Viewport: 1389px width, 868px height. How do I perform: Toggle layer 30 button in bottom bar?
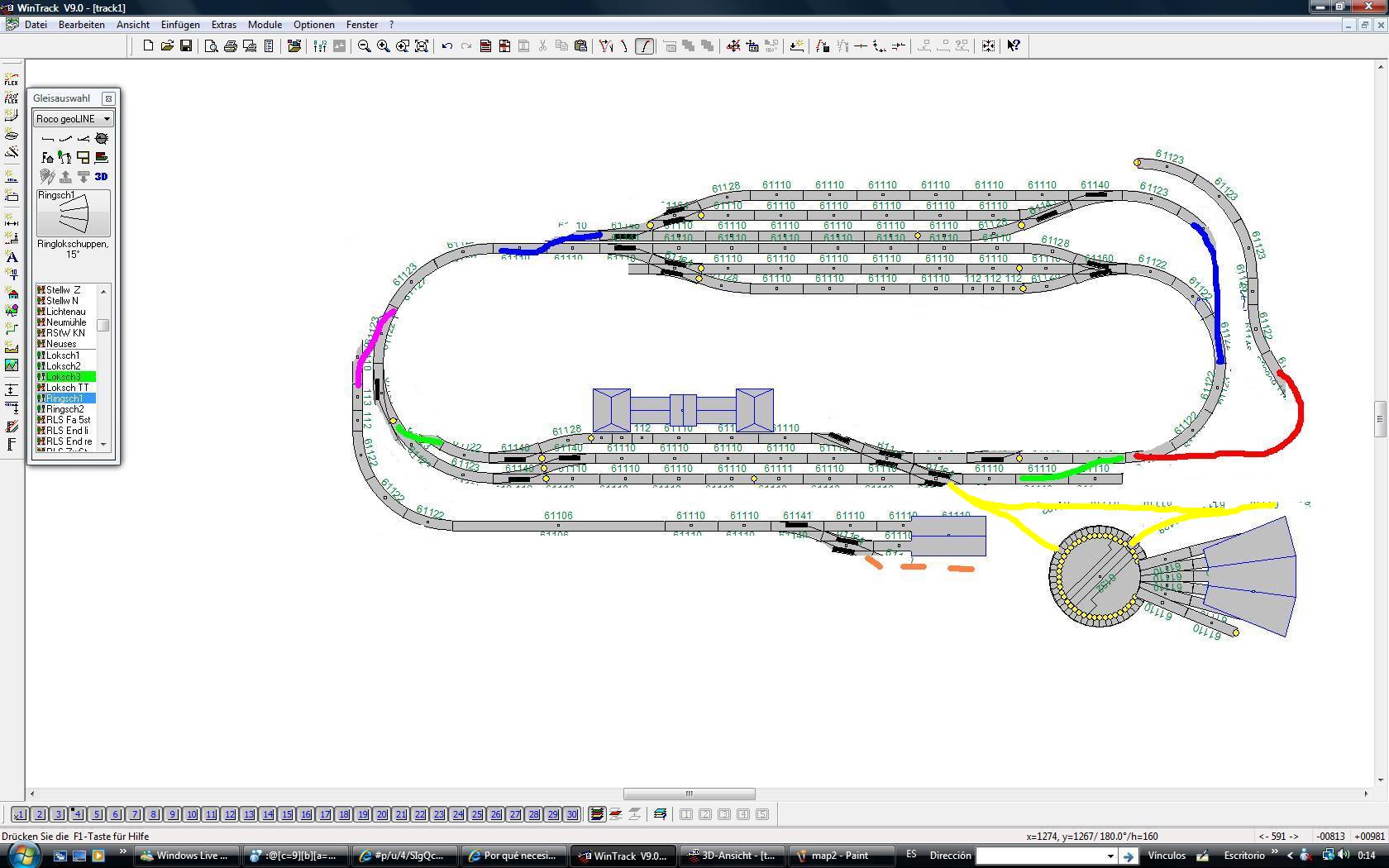coord(572,814)
